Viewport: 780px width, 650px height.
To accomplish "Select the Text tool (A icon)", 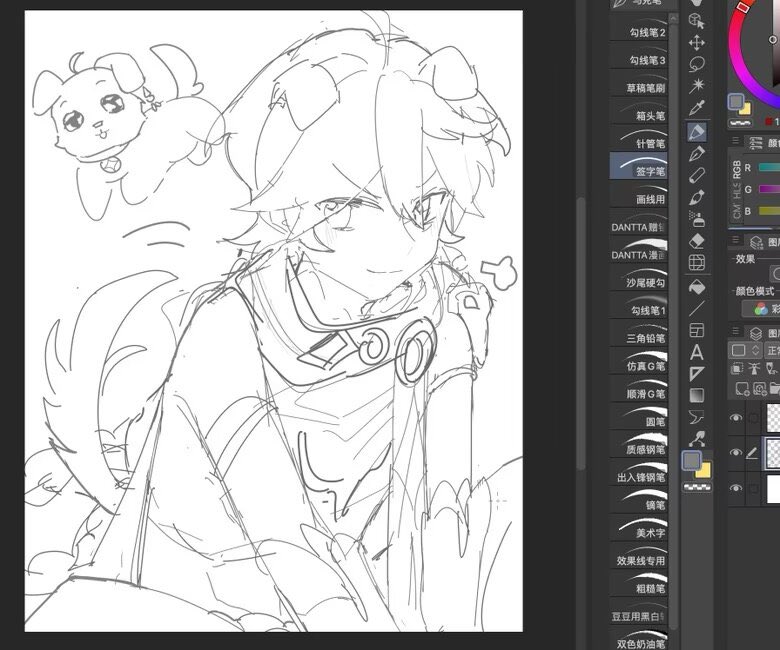I will coord(696,352).
